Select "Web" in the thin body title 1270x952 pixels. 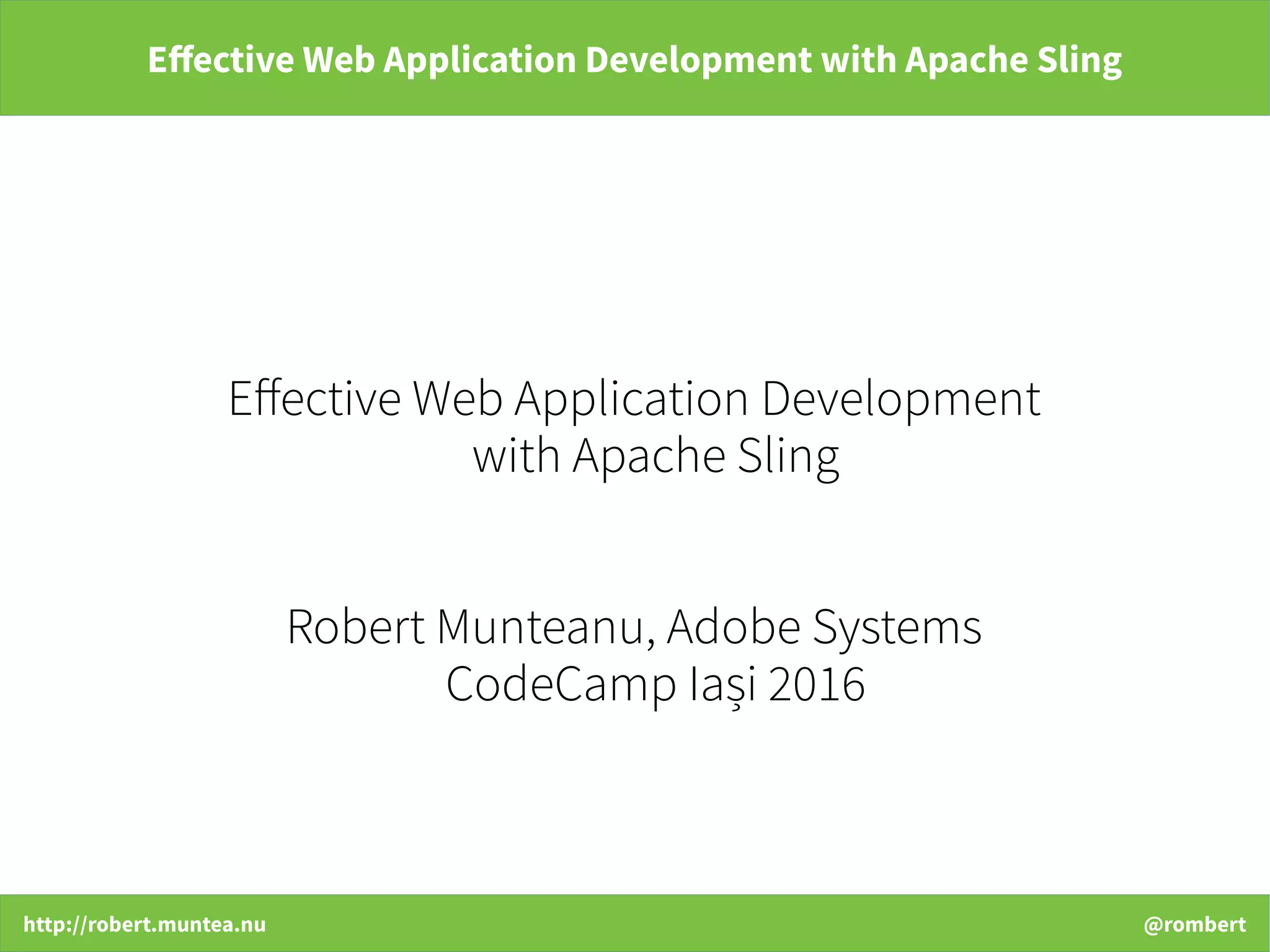pos(457,399)
